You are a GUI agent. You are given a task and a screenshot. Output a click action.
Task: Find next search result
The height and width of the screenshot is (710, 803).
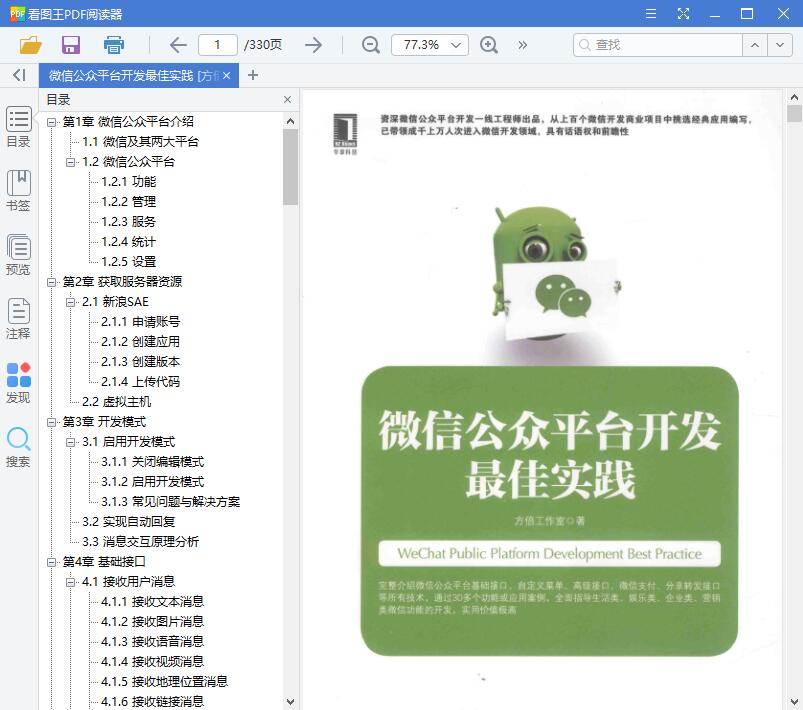point(779,45)
